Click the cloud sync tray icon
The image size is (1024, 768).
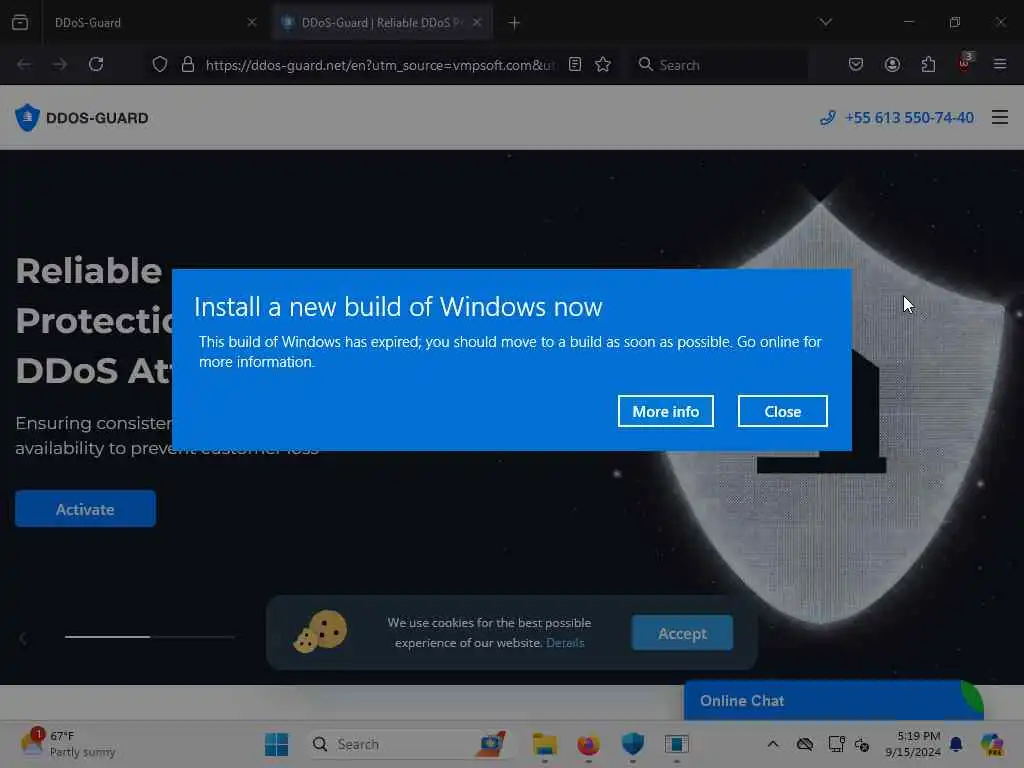tap(805, 744)
